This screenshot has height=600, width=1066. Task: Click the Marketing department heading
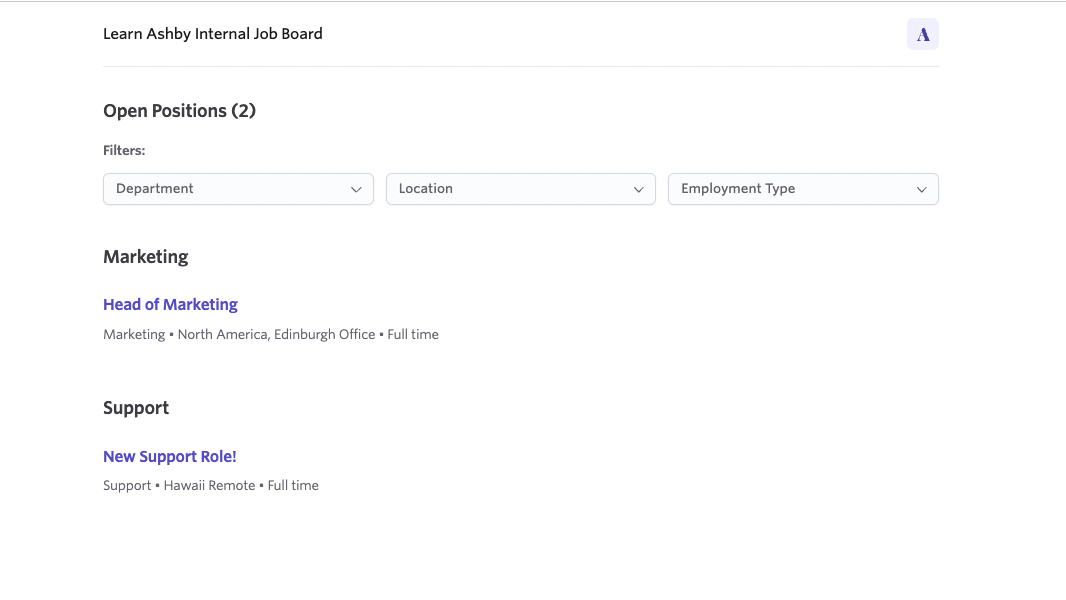point(145,257)
